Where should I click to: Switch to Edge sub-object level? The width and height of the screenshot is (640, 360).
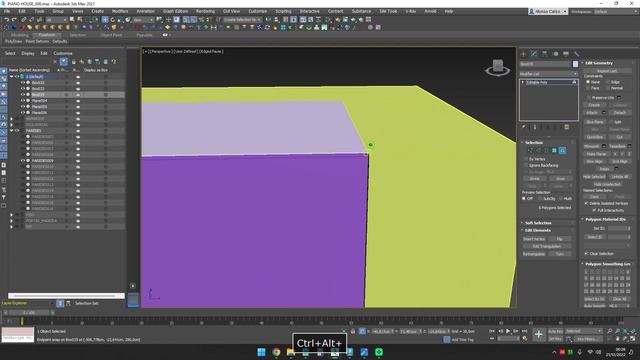coord(538,151)
